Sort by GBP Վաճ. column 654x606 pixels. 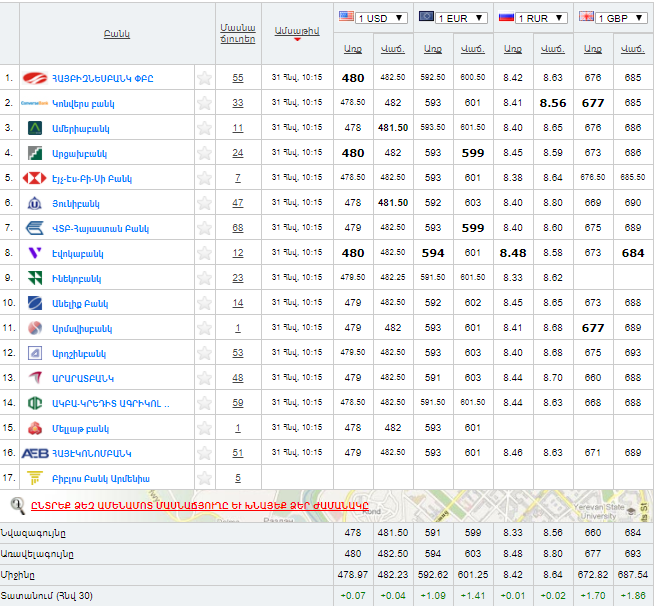tap(633, 49)
